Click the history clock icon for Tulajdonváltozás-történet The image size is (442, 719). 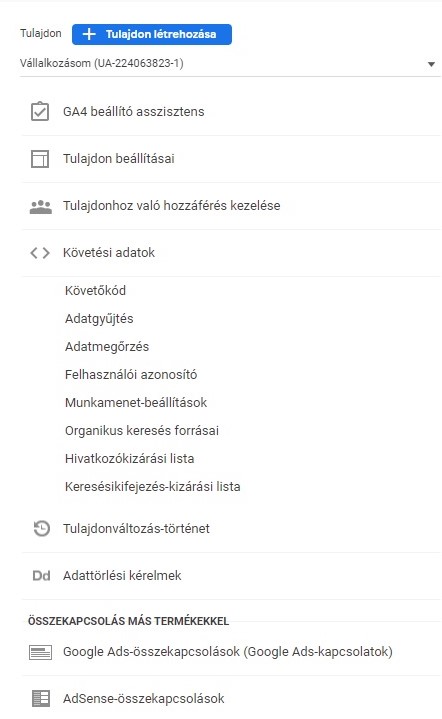coord(41,528)
